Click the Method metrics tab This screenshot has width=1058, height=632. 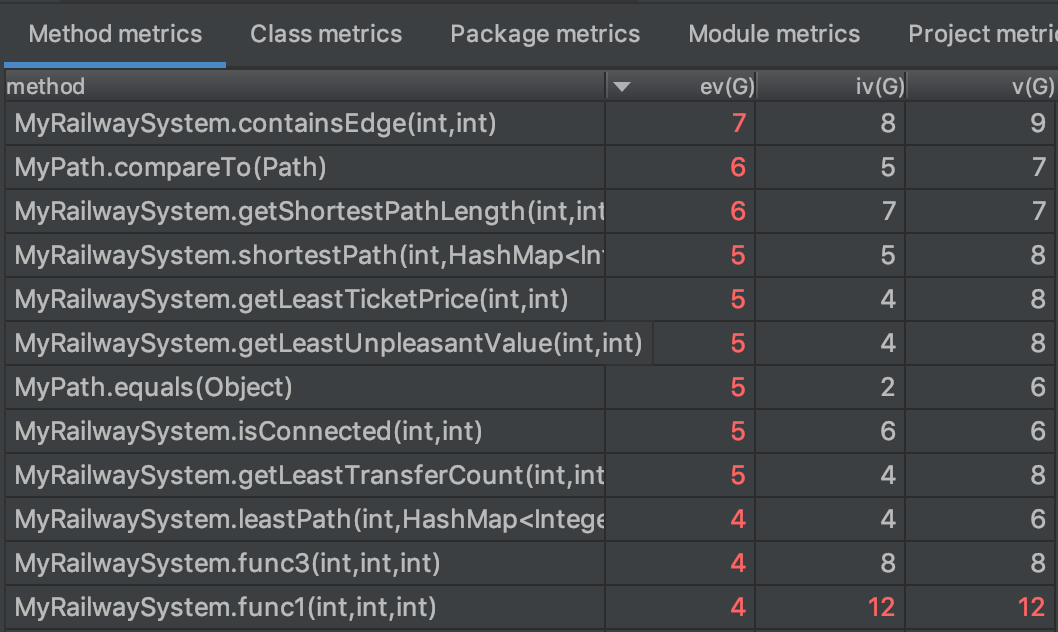pos(115,34)
